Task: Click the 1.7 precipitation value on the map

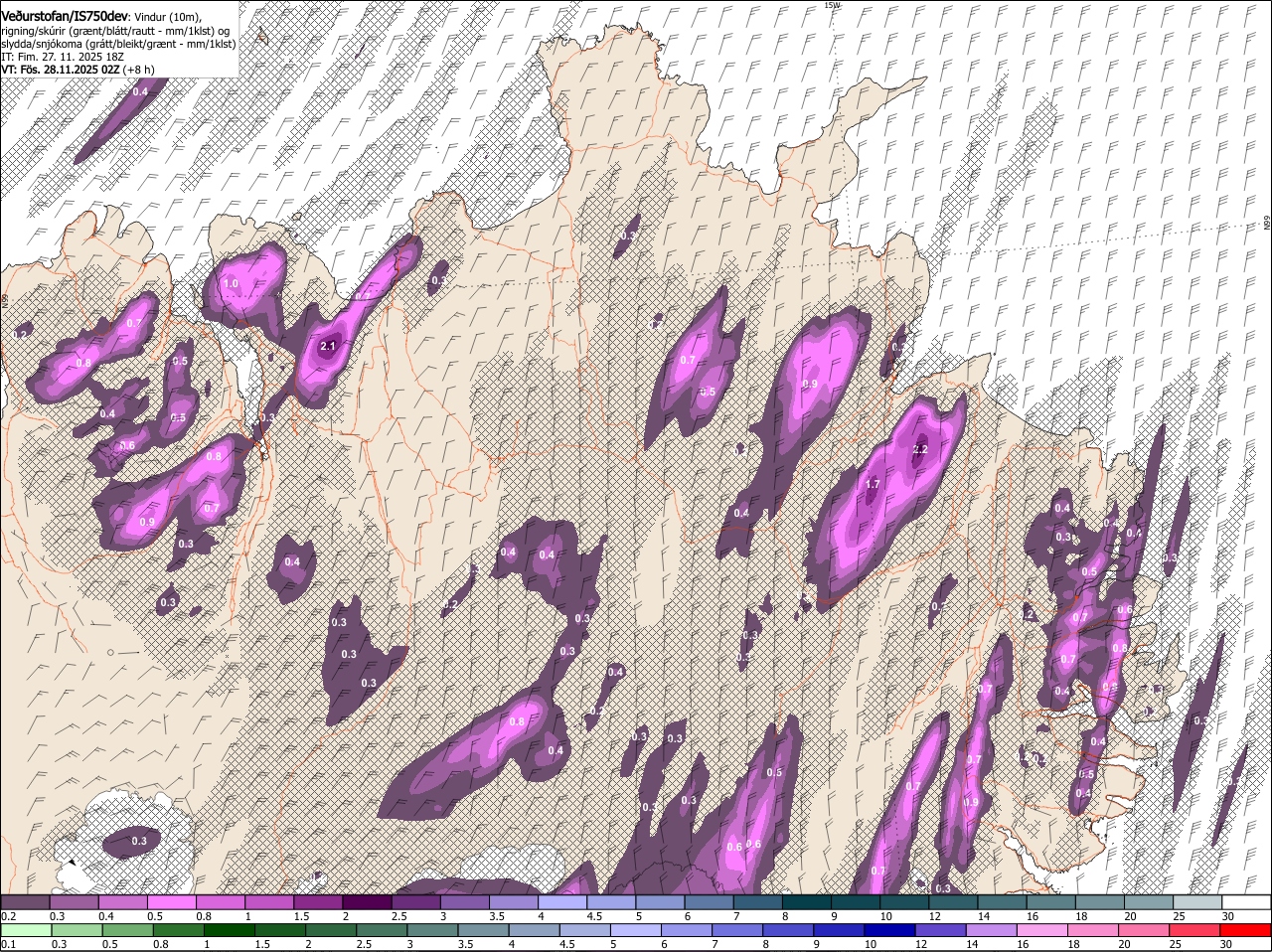Action: coord(873,484)
